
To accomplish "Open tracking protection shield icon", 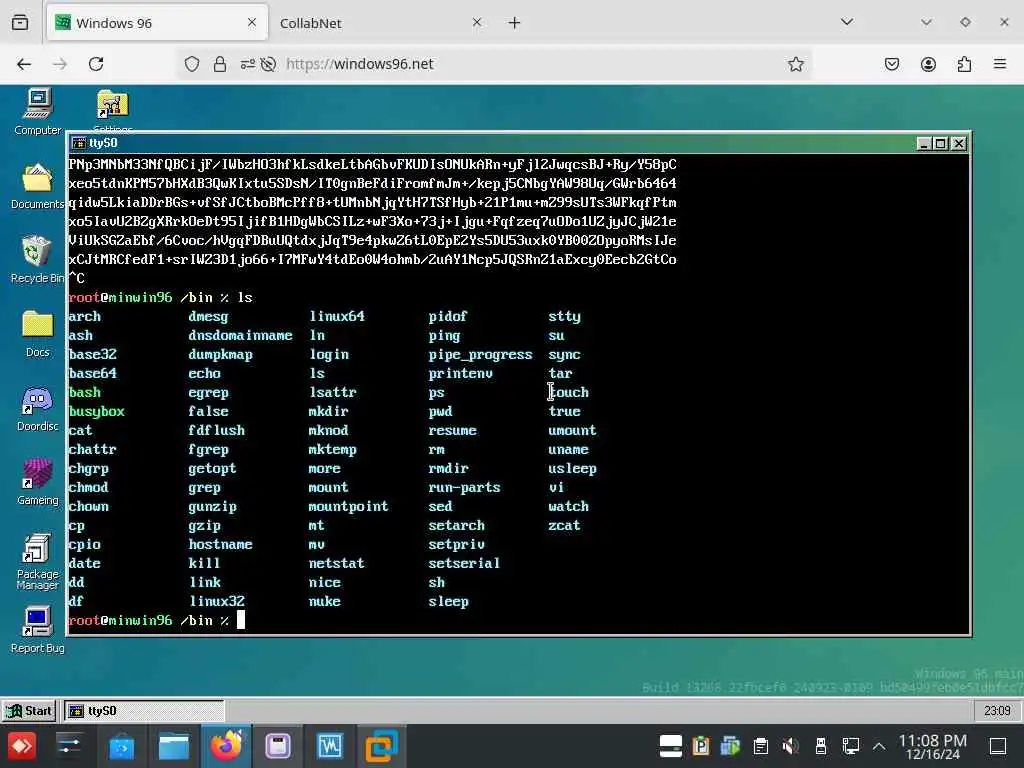I will (191, 64).
